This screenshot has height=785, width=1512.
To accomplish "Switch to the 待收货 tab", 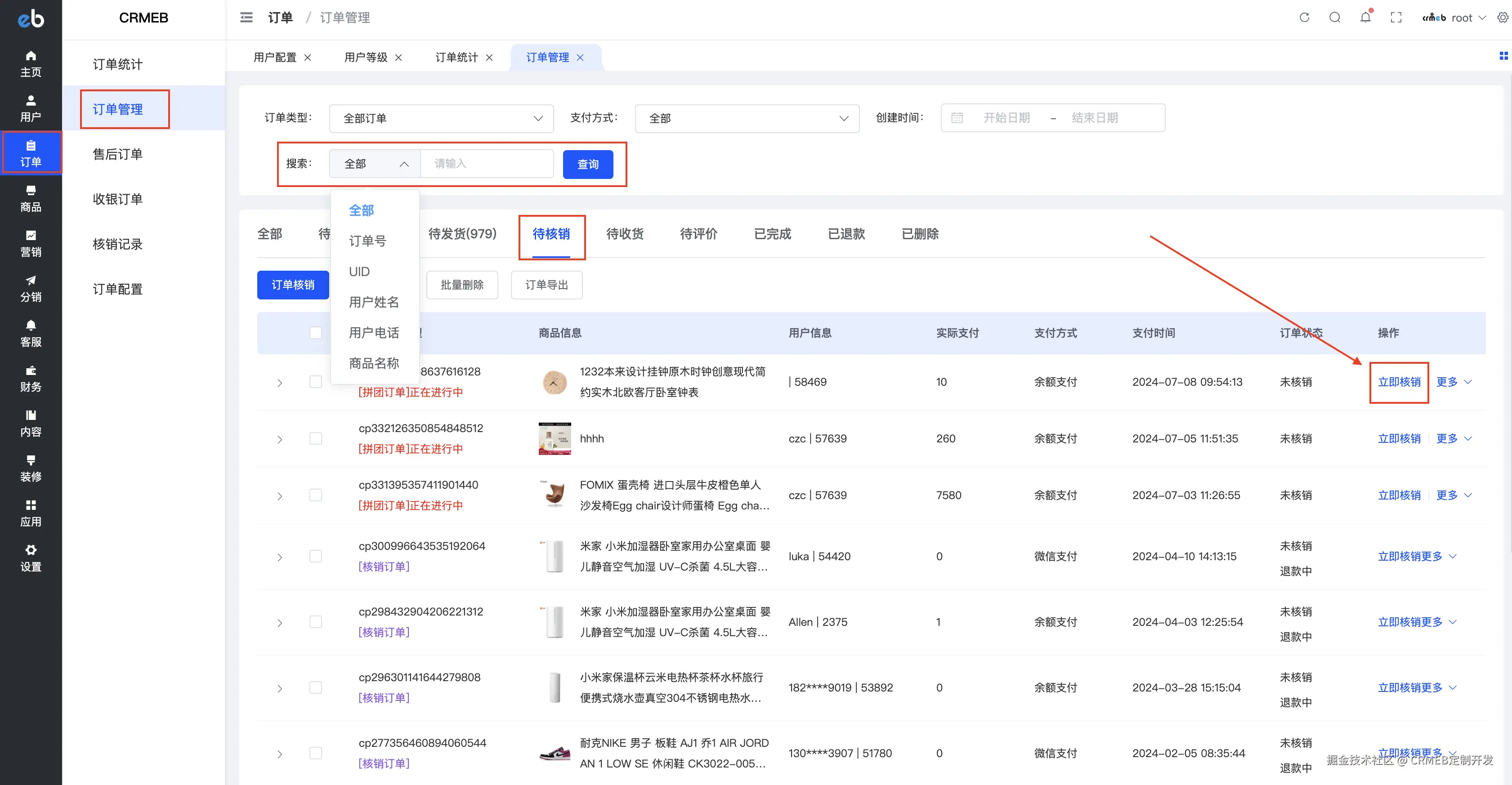I will click(x=625, y=233).
